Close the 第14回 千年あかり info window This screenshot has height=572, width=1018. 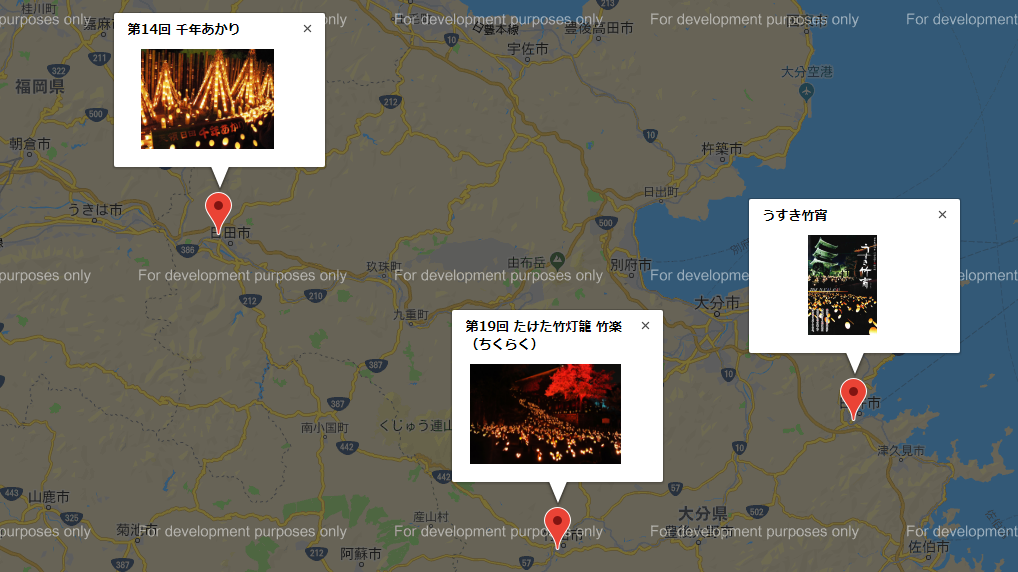307,29
